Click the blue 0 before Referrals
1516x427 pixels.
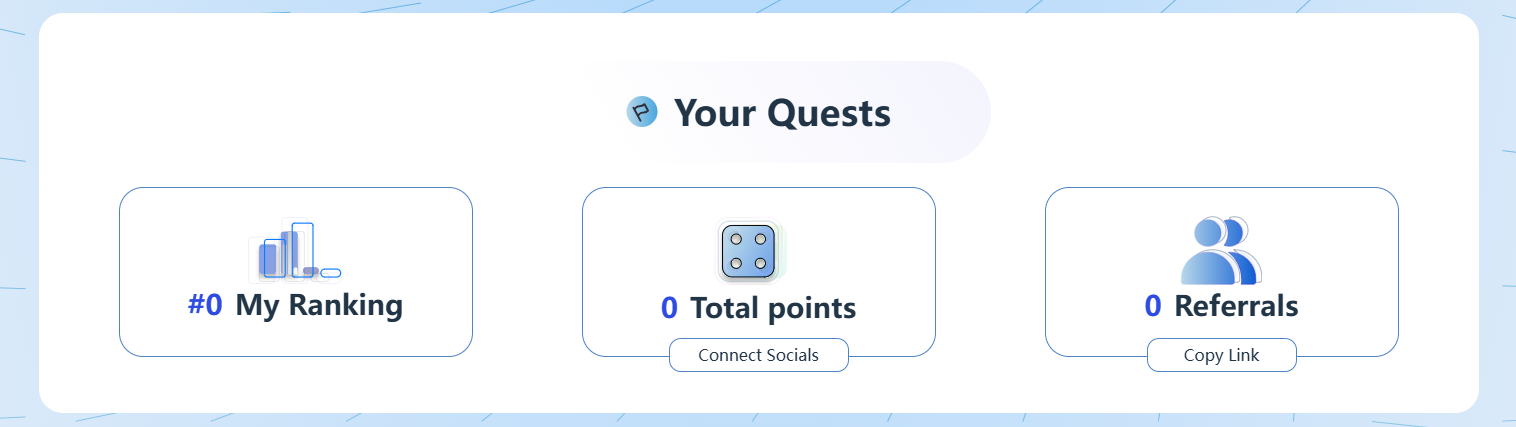(x=1153, y=306)
